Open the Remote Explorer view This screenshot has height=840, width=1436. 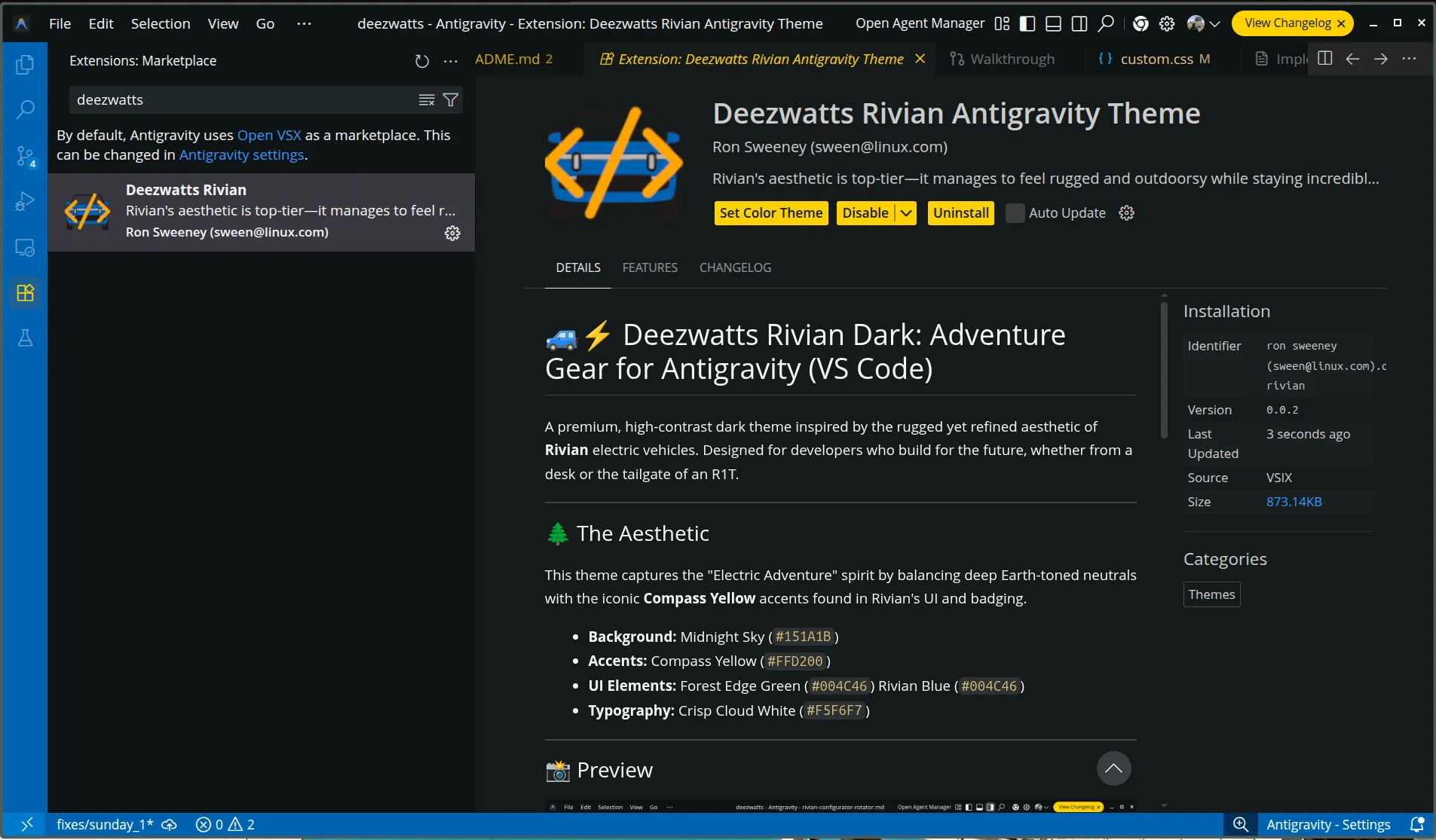25,248
